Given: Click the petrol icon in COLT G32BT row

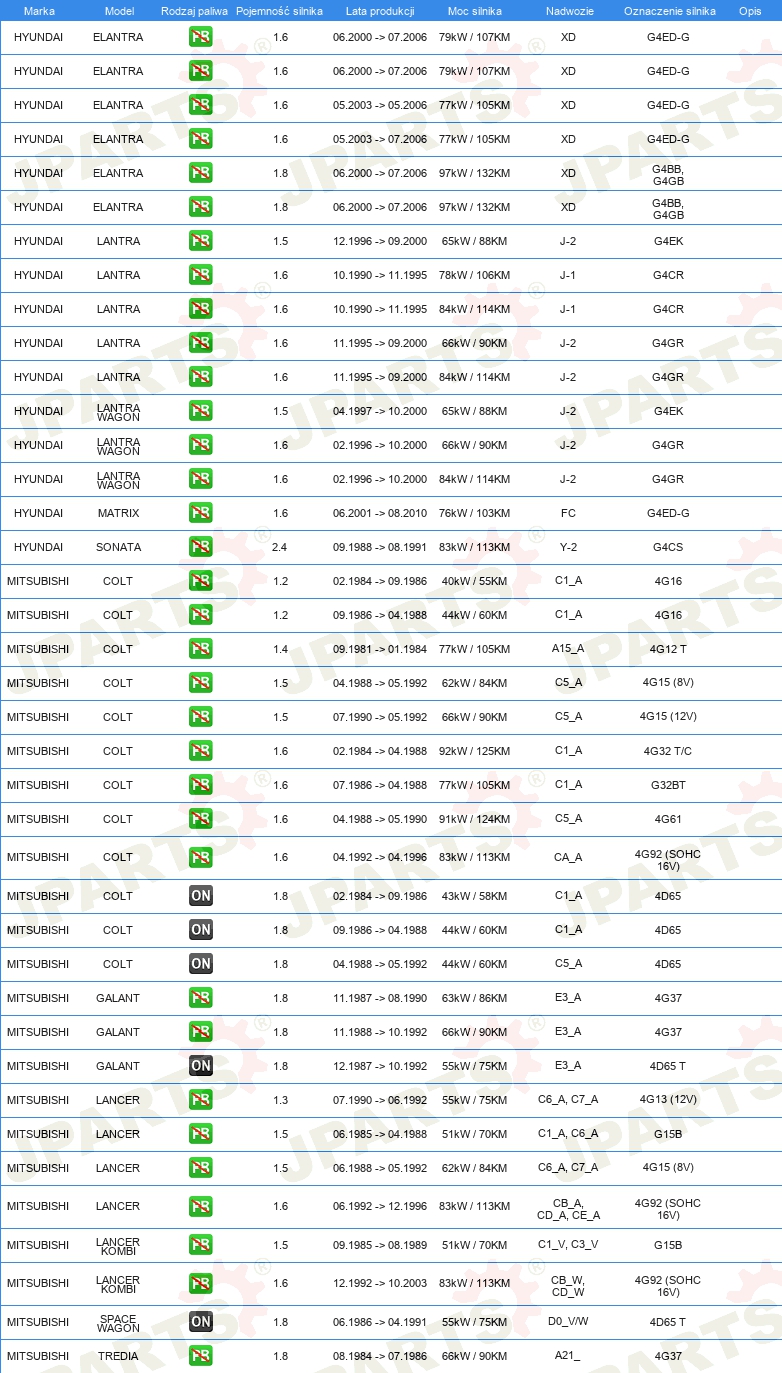Looking at the screenshot, I should click(x=201, y=785).
